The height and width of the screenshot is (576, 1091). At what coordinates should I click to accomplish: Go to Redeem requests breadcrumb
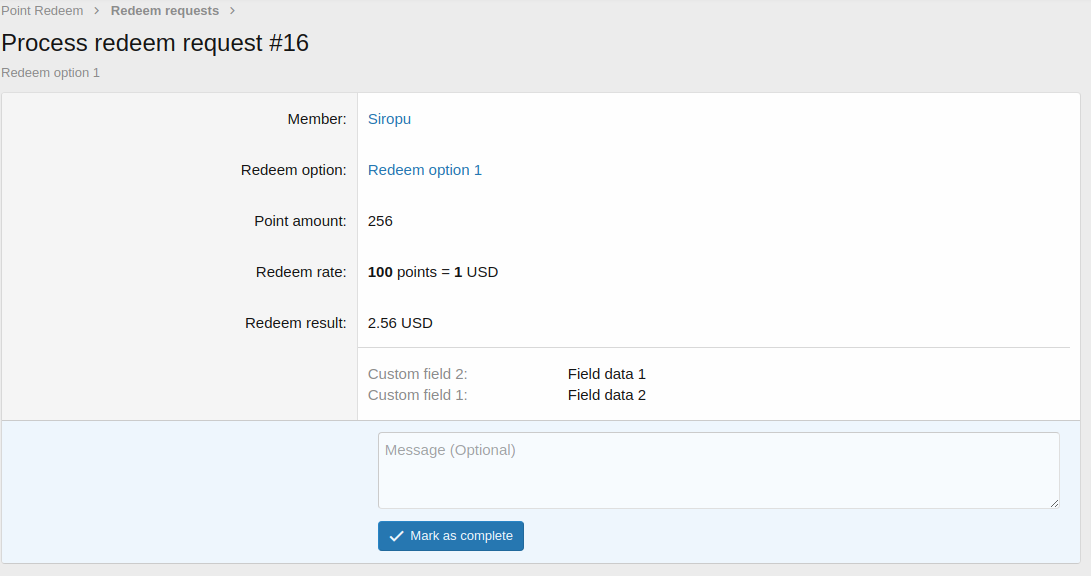[165, 11]
